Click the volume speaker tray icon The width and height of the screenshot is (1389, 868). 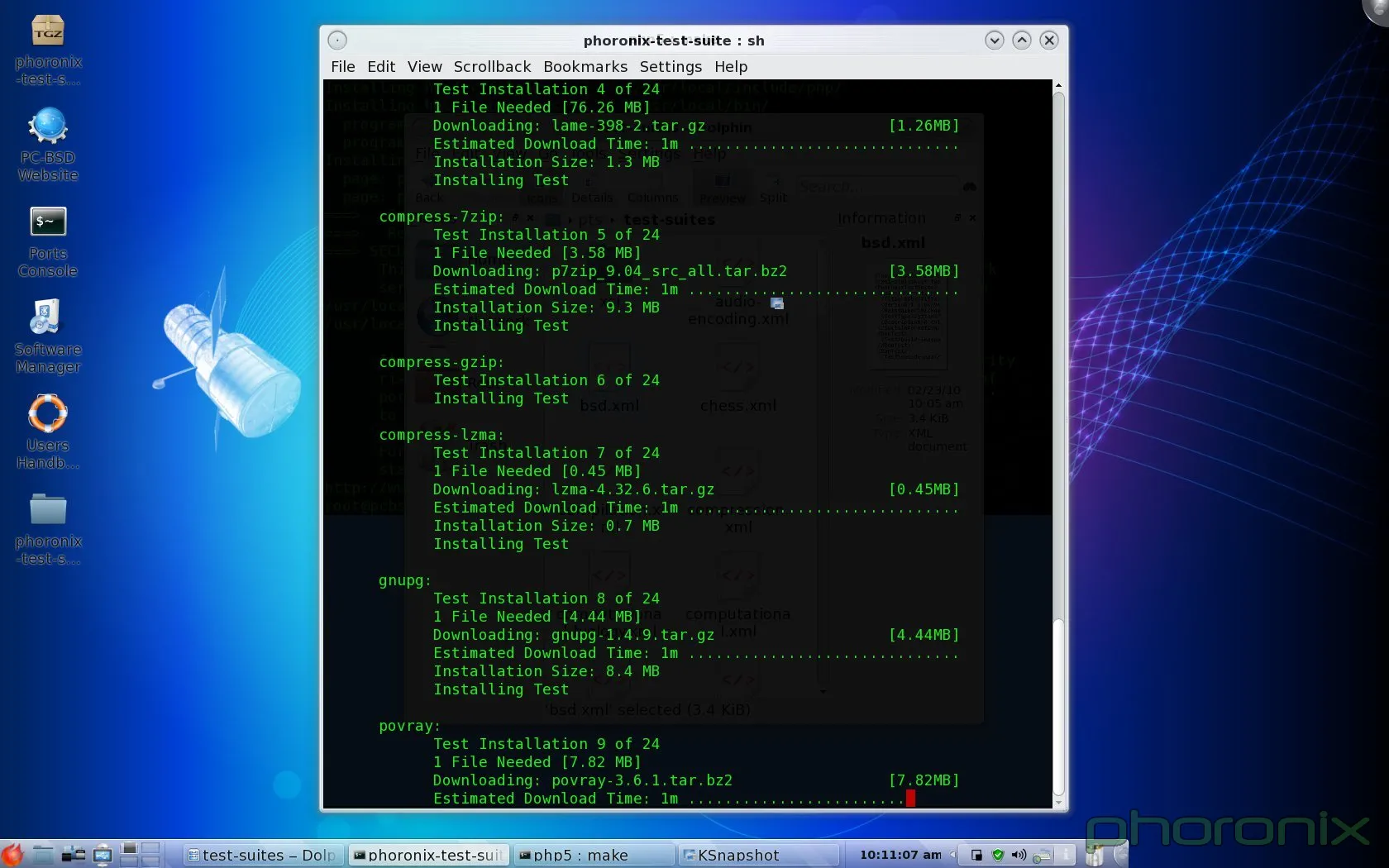[x=1019, y=855]
